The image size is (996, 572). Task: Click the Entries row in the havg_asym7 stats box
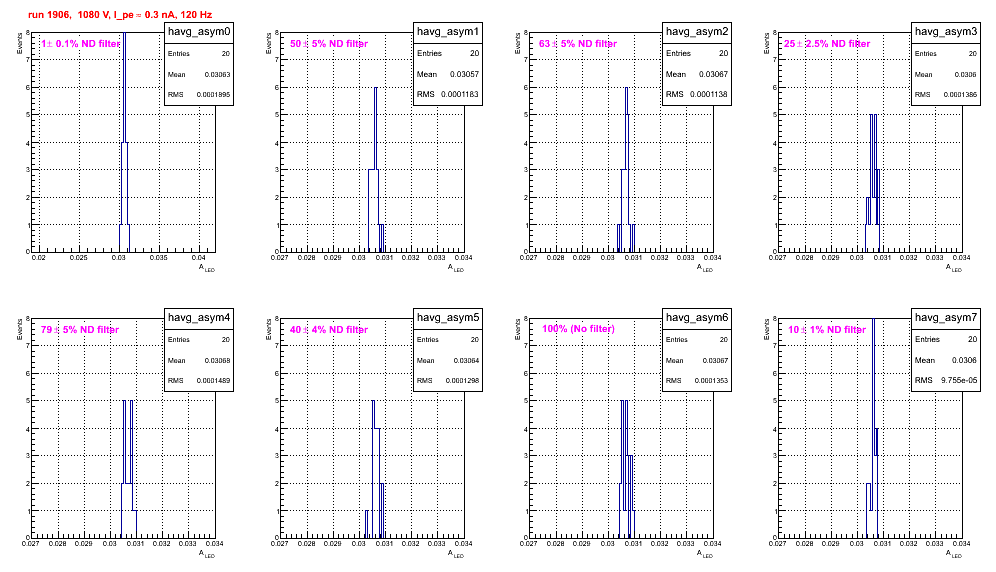coord(946,339)
